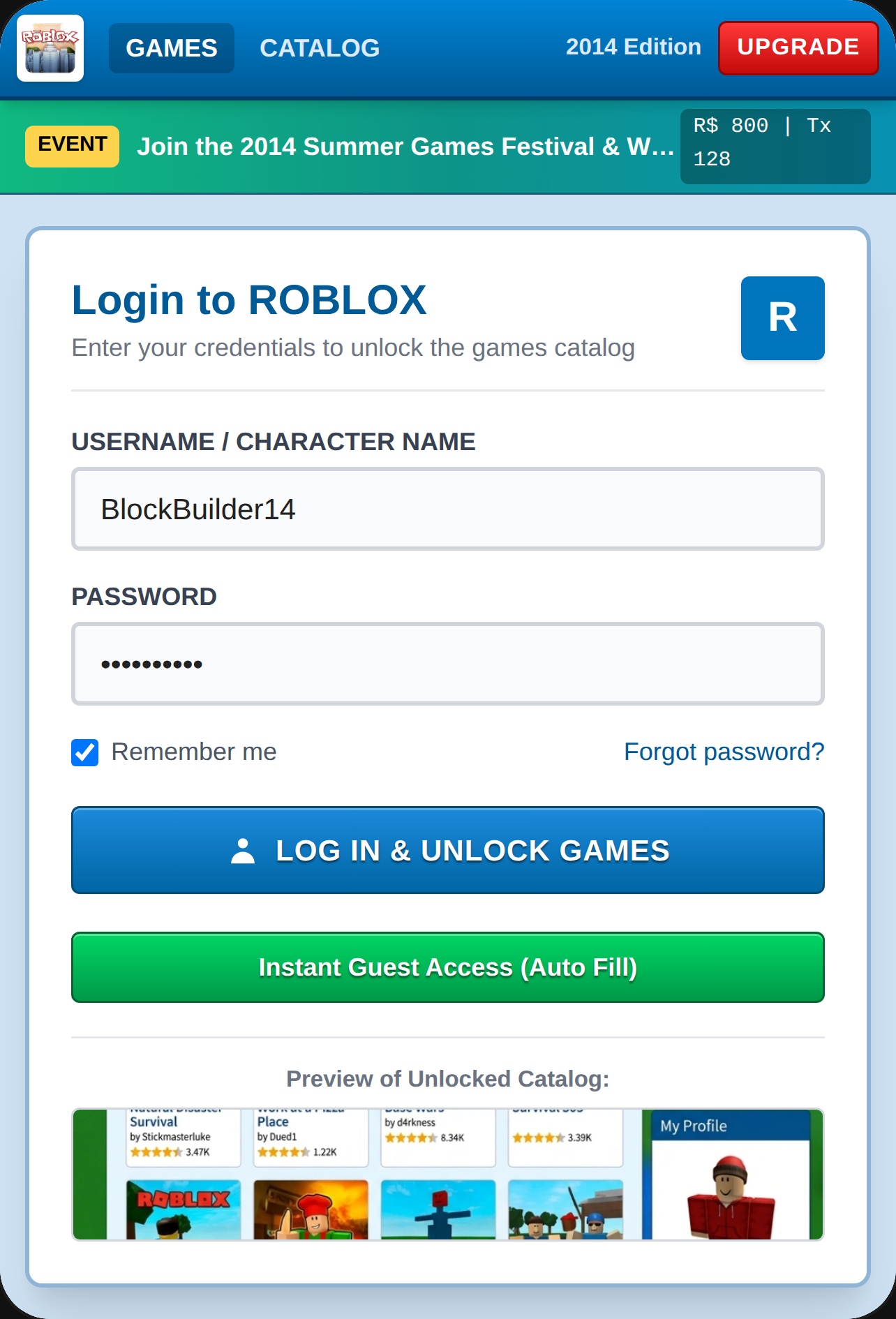This screenshot has width=896, height=1319.
Task: Click the Login to ROBLOX heading
Action: 249,300
